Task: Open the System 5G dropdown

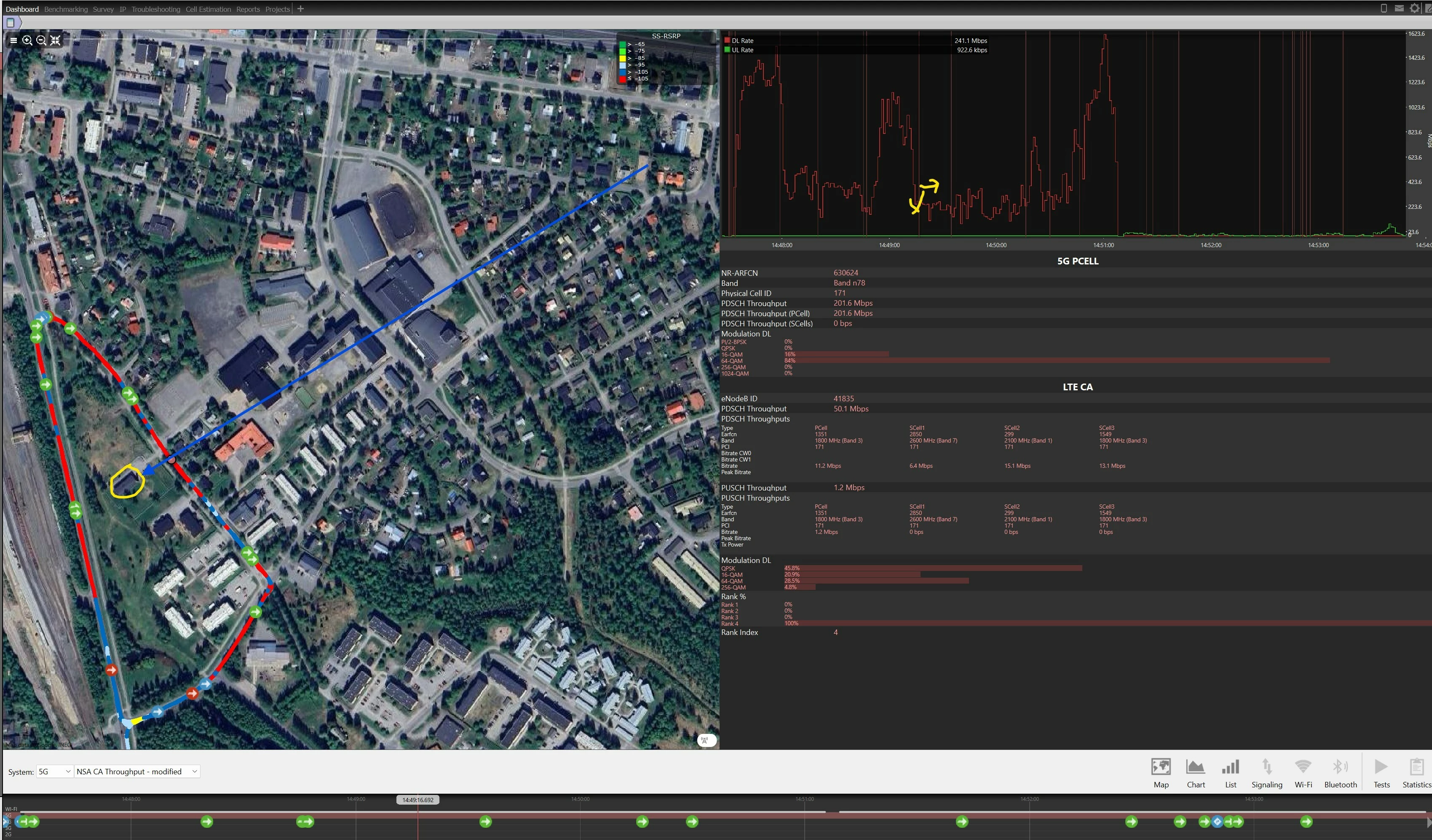Action: click(x=54, y=771)
